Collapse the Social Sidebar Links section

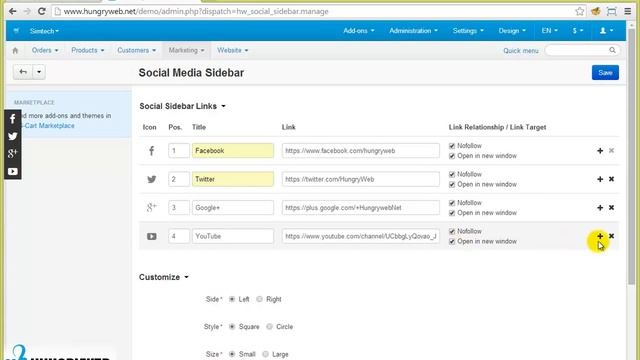click(182, 106)
